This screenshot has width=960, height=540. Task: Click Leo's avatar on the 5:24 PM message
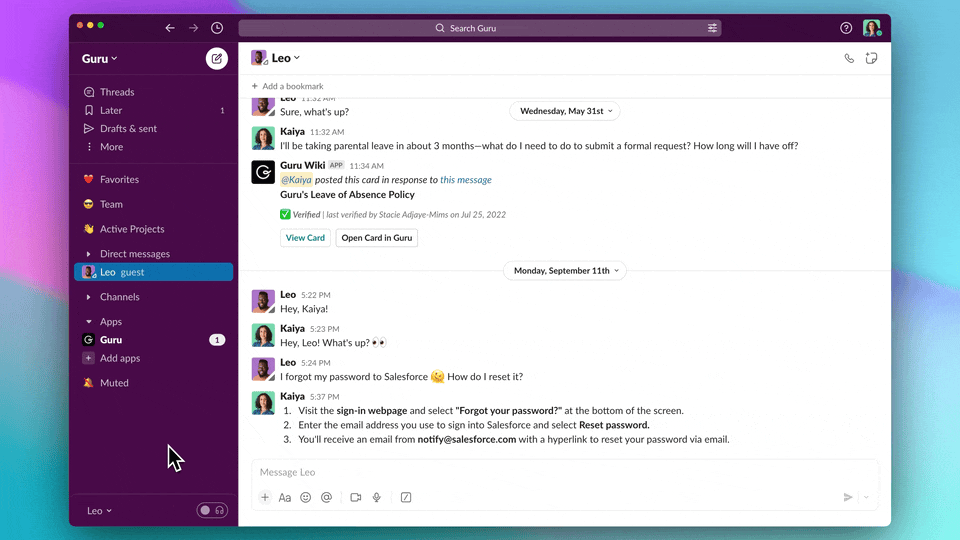pos(263,369)
